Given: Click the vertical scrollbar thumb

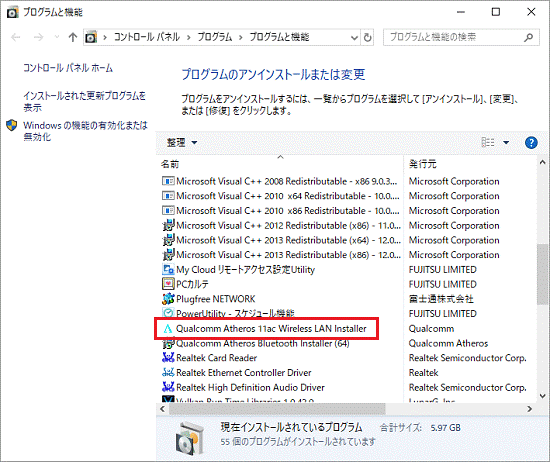Looking at the screenshot, I should 542,274.
